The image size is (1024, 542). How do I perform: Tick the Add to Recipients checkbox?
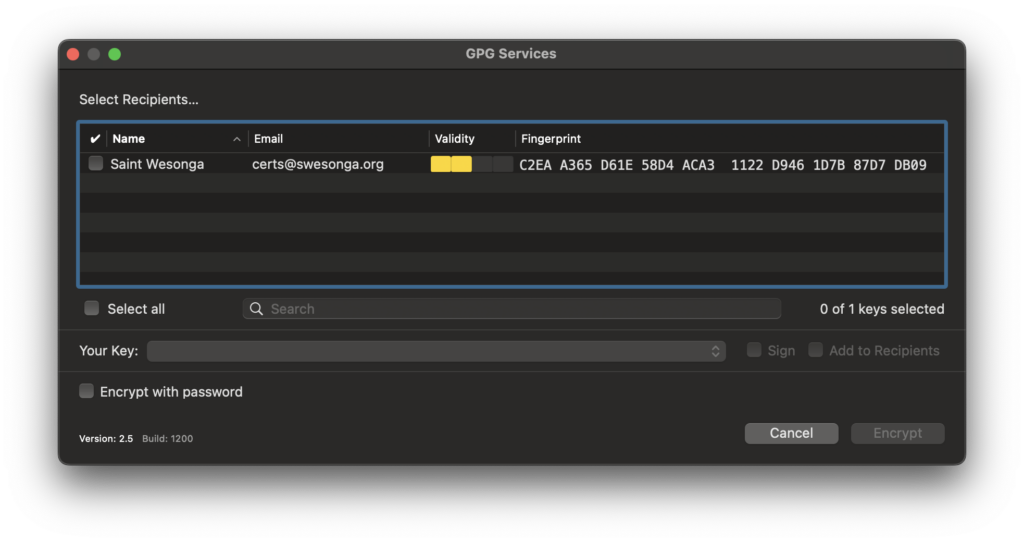tap(816, 351)
